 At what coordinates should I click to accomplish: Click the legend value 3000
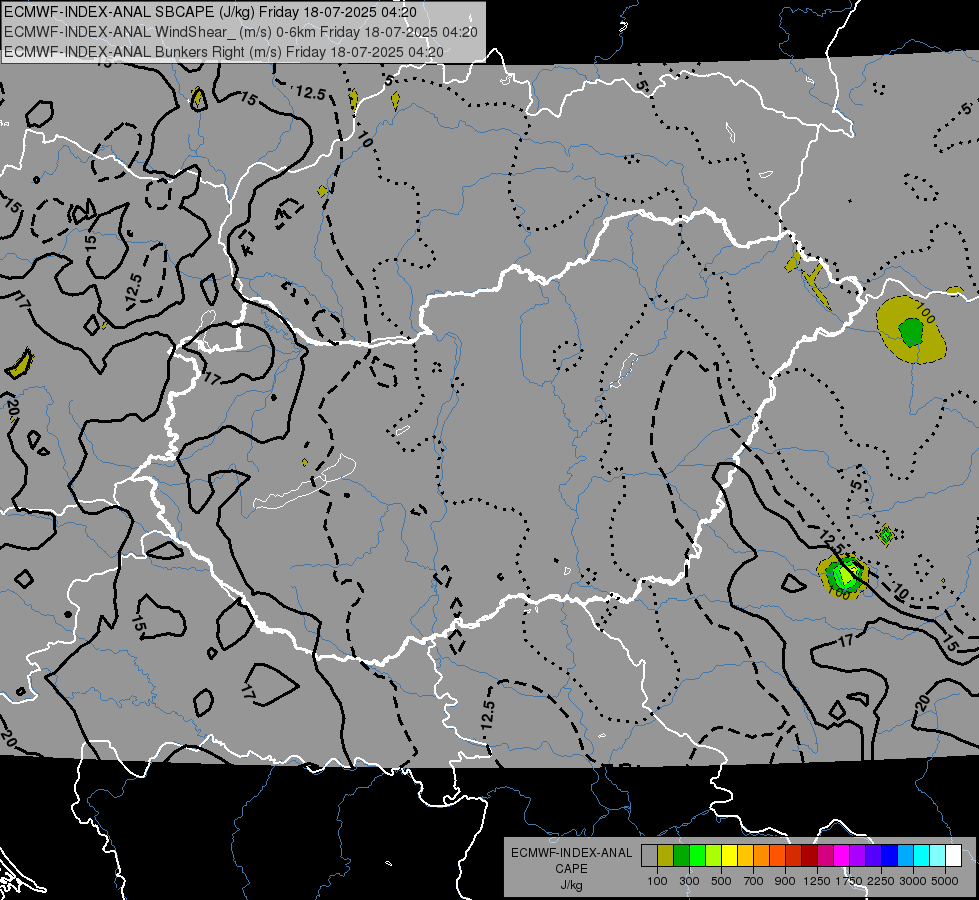[x=913, y=881]
